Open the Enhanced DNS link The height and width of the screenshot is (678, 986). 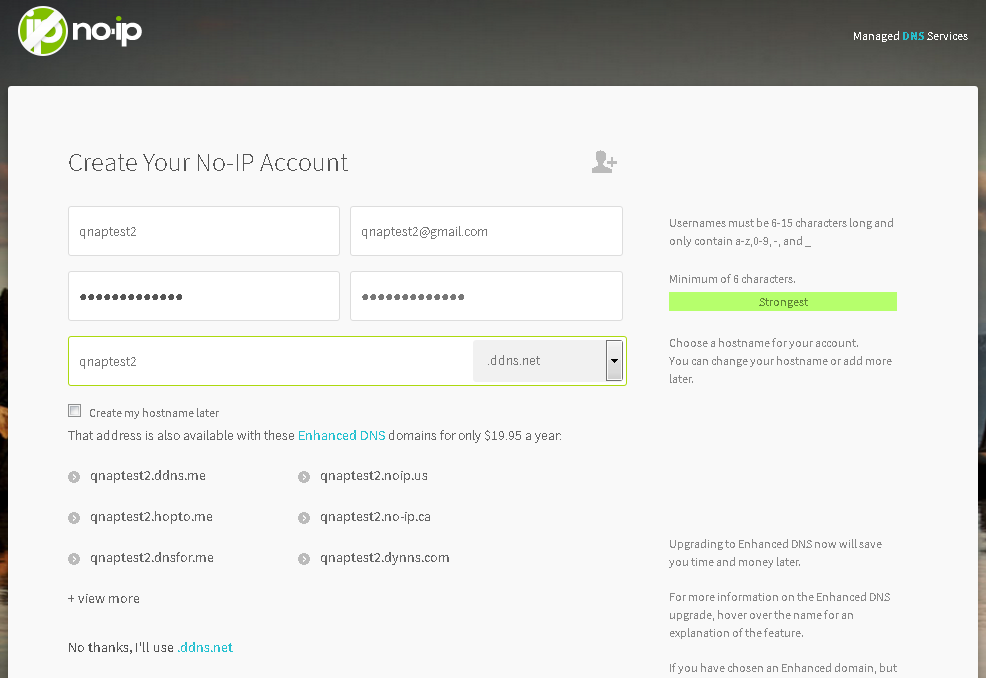341,435
